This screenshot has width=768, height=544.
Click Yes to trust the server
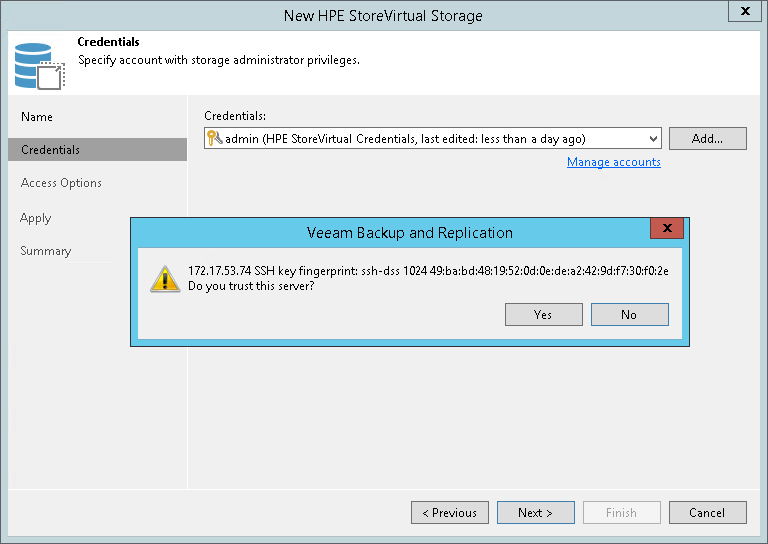[x=543, y=314]
